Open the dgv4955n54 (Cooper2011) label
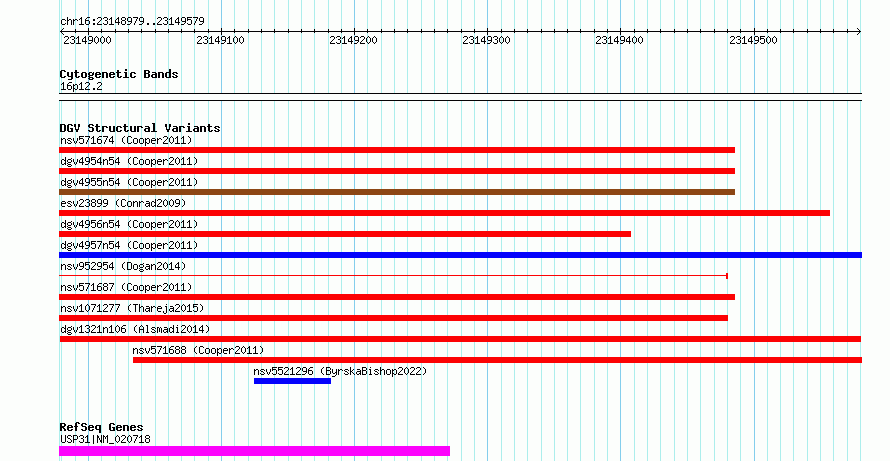 [x=129, y=182]
